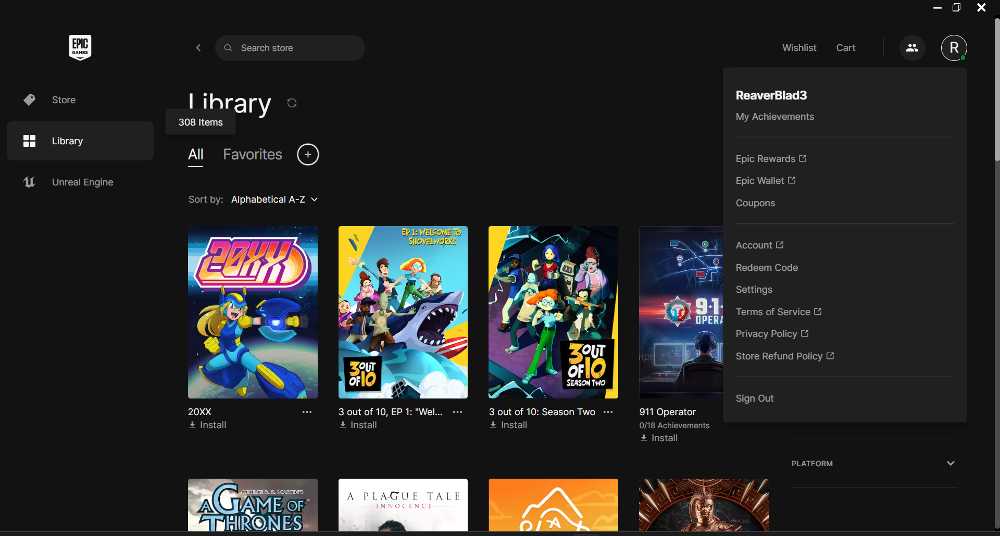Sign Out of the account
Image resolution: width=1000 pixels, height=536 pixels.
(754, 399)
